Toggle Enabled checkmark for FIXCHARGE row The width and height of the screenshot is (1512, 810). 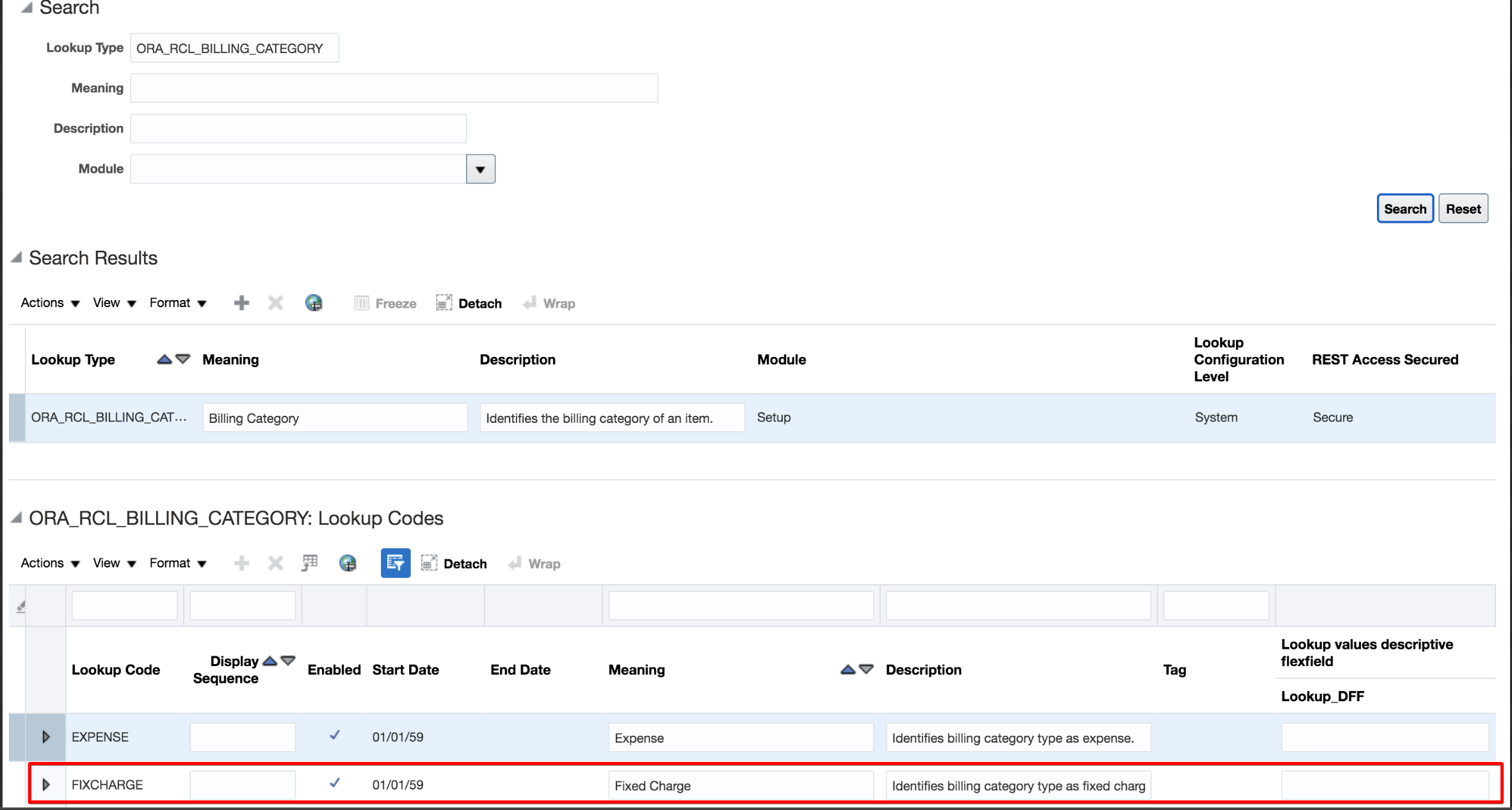click(334, 783)
